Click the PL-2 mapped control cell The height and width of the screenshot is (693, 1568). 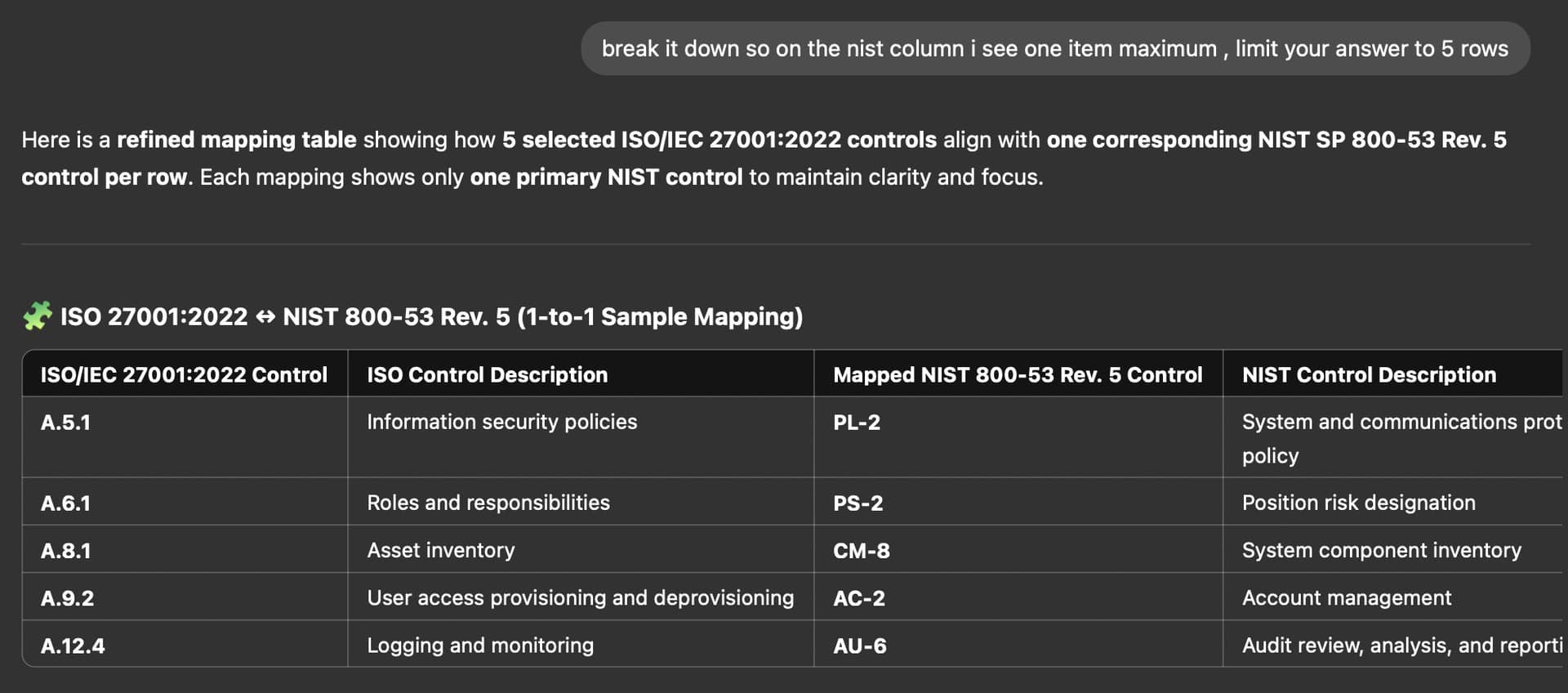[1018, 437]
